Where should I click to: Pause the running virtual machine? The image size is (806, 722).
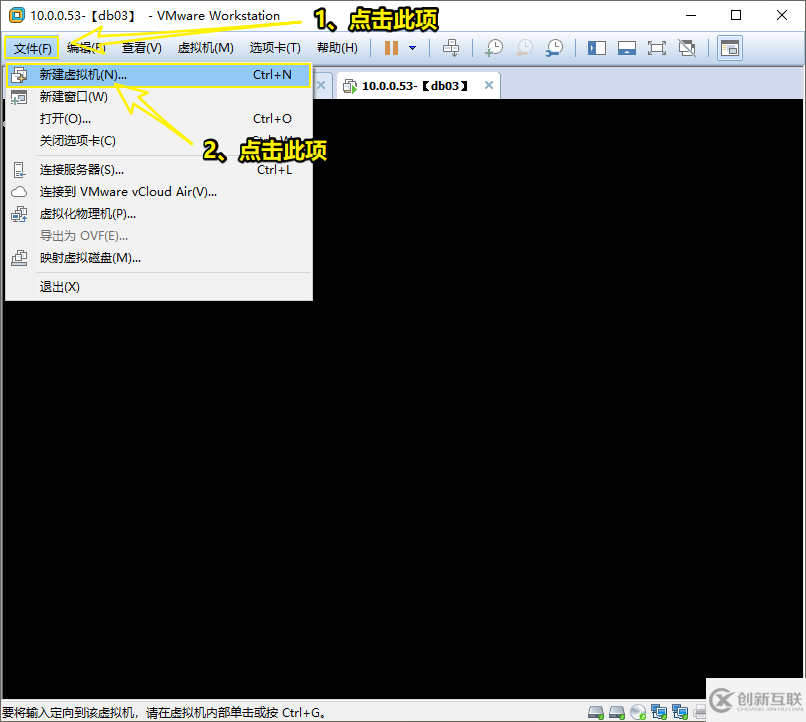point(391,48)
